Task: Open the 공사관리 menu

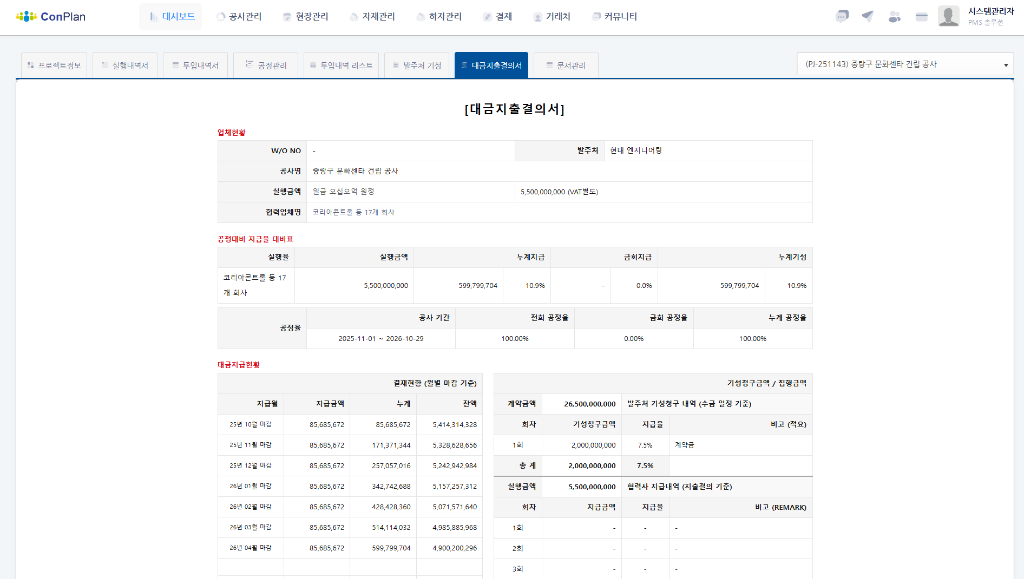Action: tap(239, 16)
